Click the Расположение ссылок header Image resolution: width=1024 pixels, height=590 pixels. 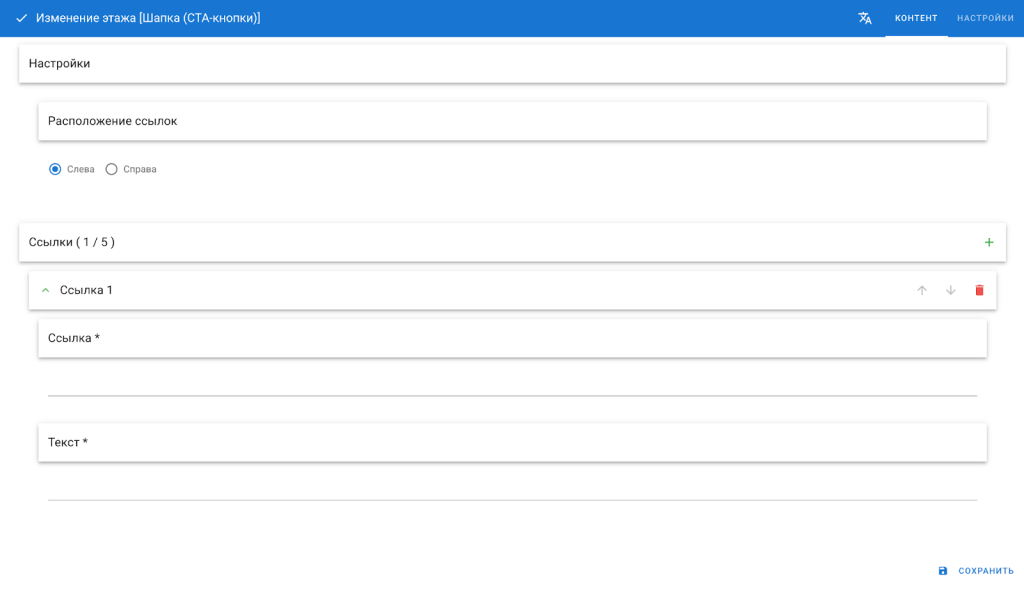pyautogui.click(x=113, y=121)
